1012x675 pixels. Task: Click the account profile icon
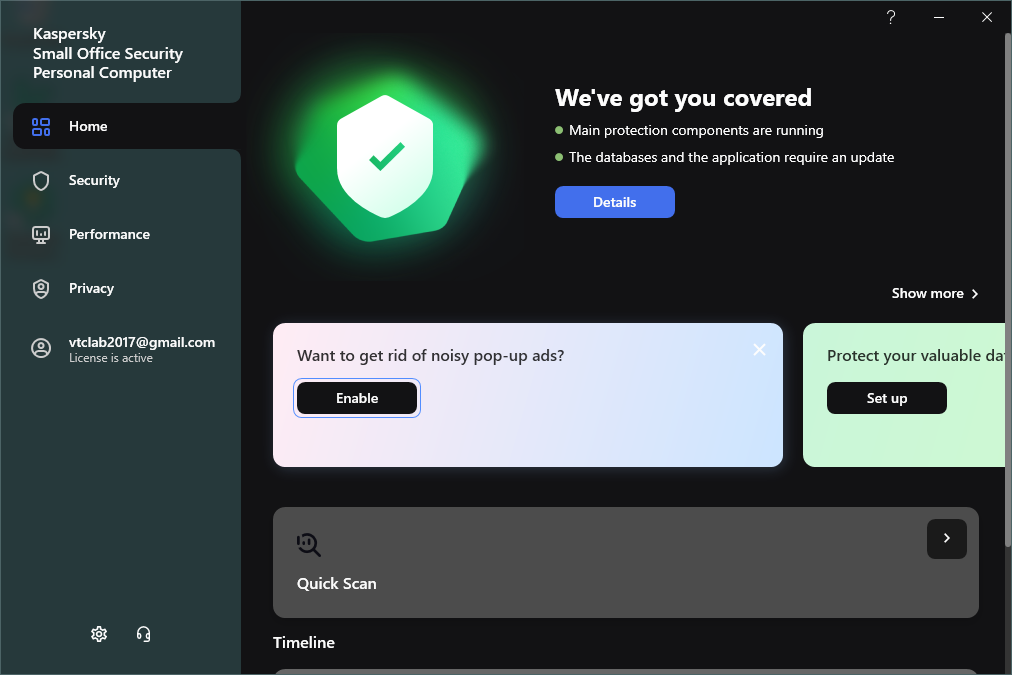pyautogui.click(x=41, y=348)
